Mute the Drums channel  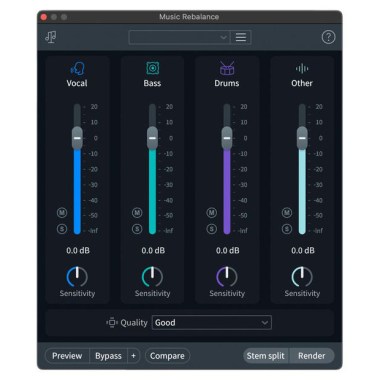[x=212, y=212]
